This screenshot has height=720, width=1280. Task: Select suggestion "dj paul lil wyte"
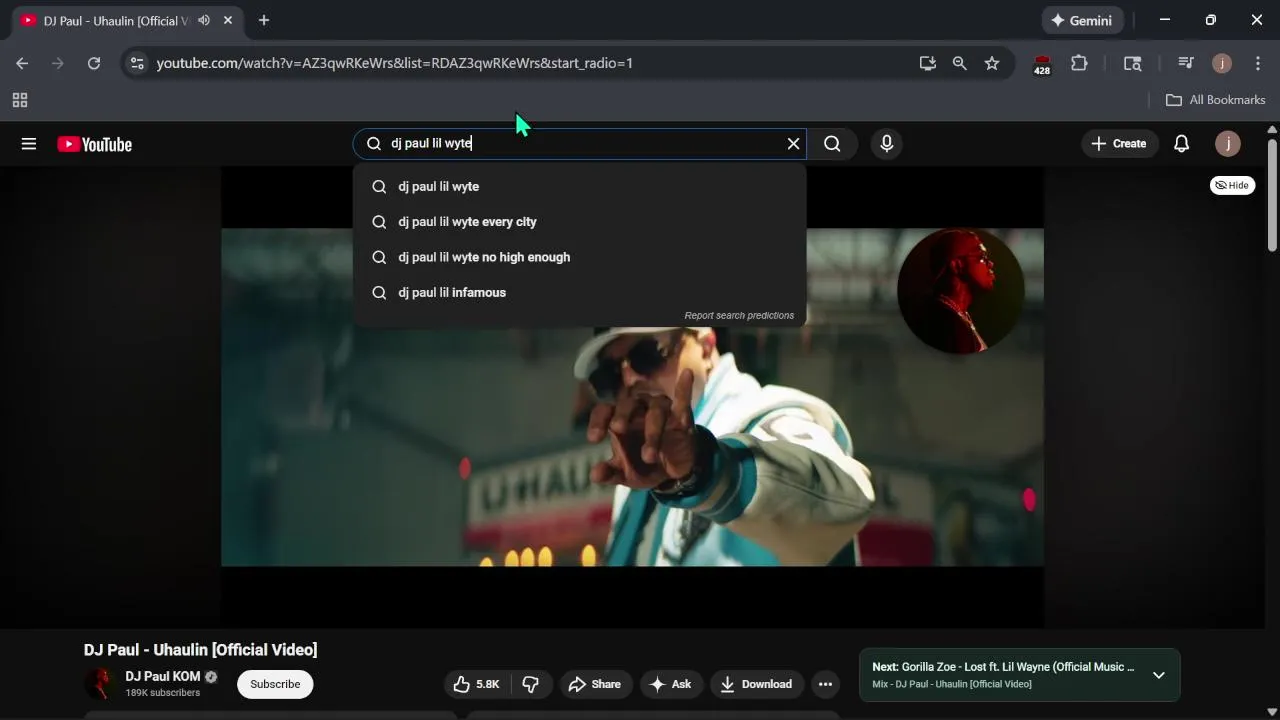pyautogui.click(x=580, y=186)
